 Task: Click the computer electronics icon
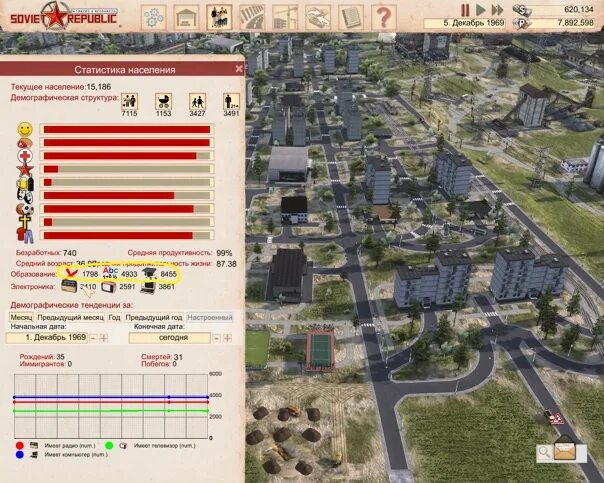click(148, 287)
